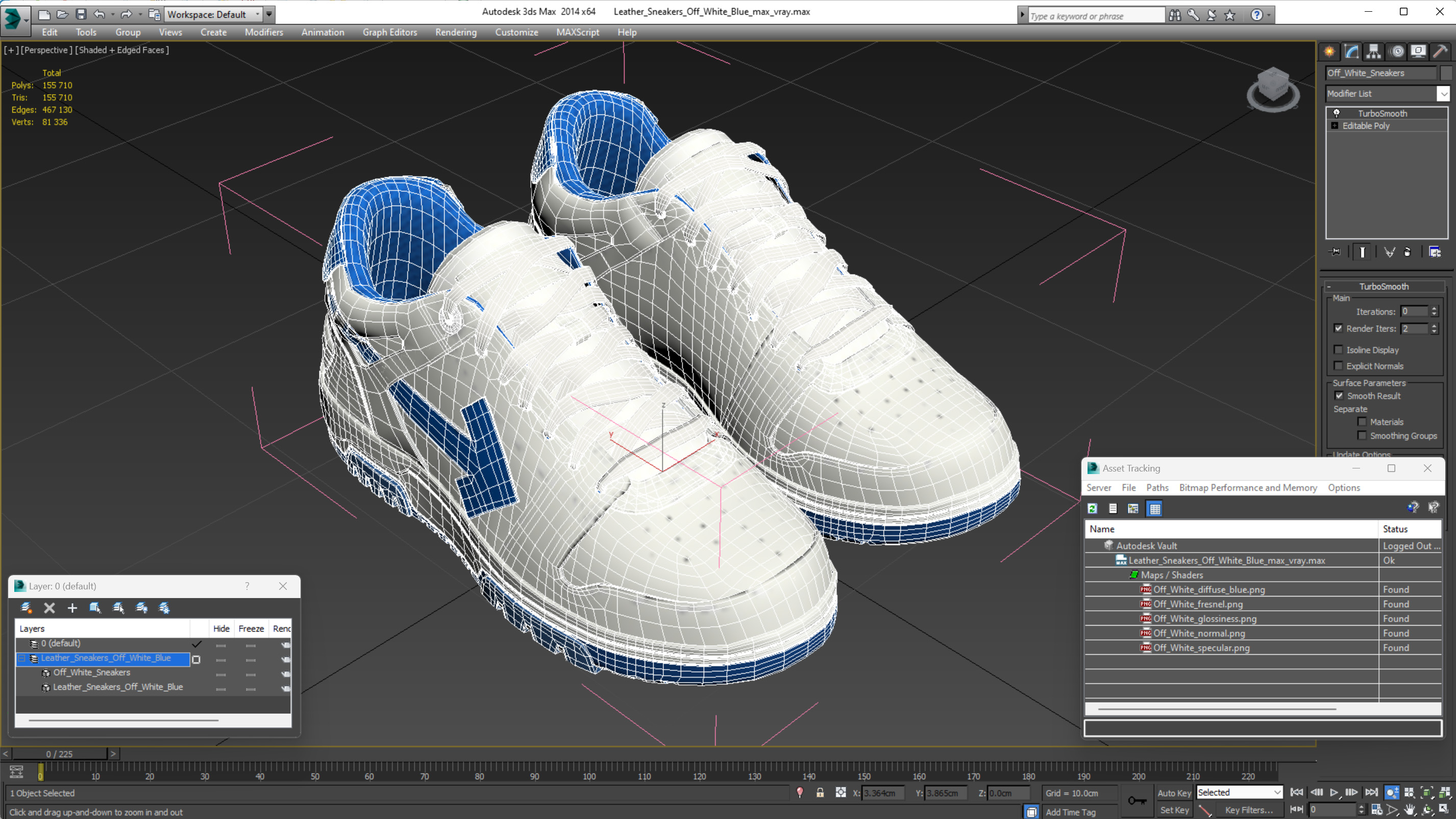Screen dimensions: 1456x819
Task: Open Undo history dropdown arrow
Action: [112, 14]
